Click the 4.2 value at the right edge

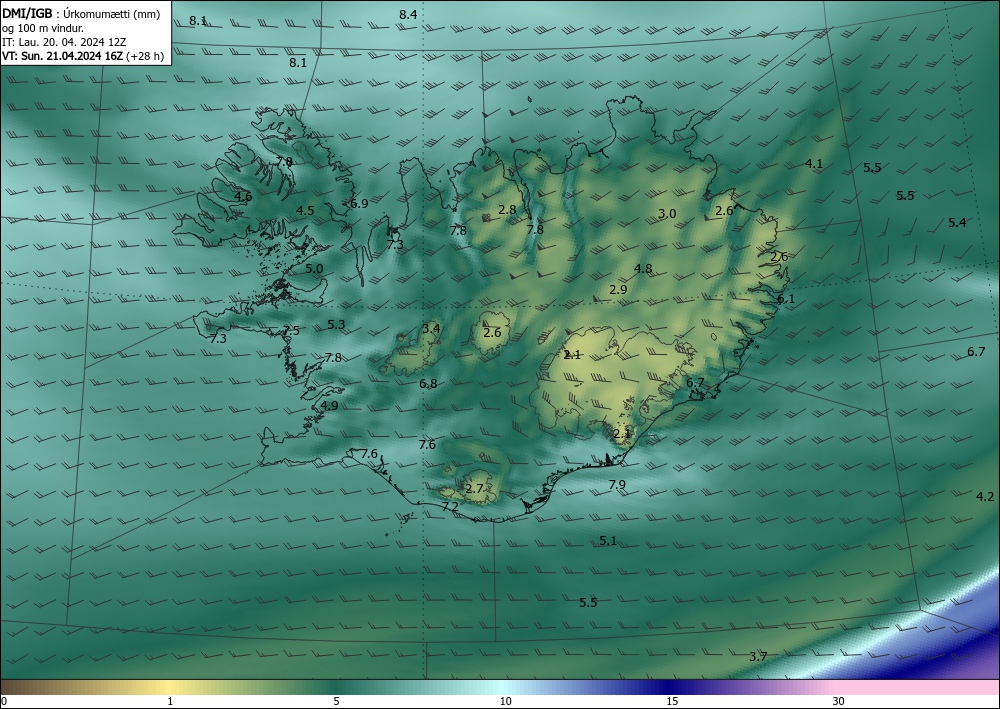coord(985,497)
